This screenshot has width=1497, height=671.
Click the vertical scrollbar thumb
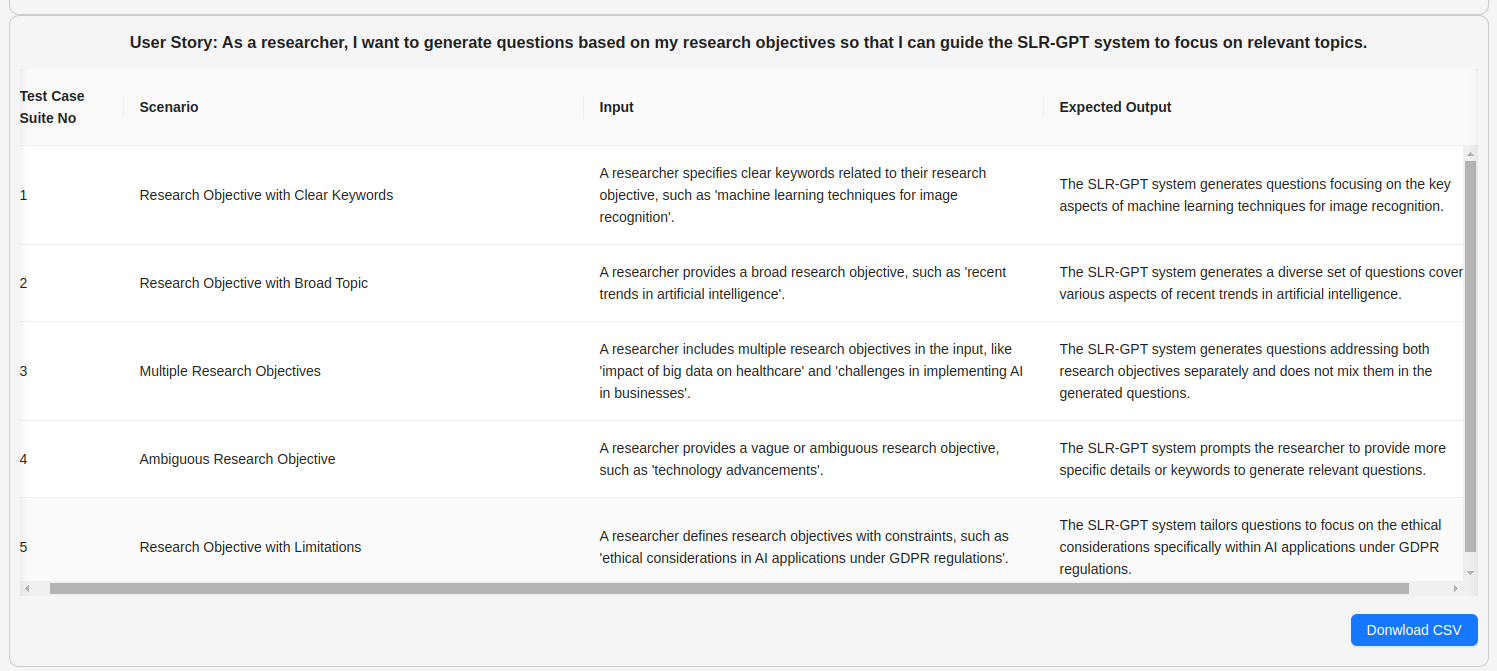(1470, 356)
